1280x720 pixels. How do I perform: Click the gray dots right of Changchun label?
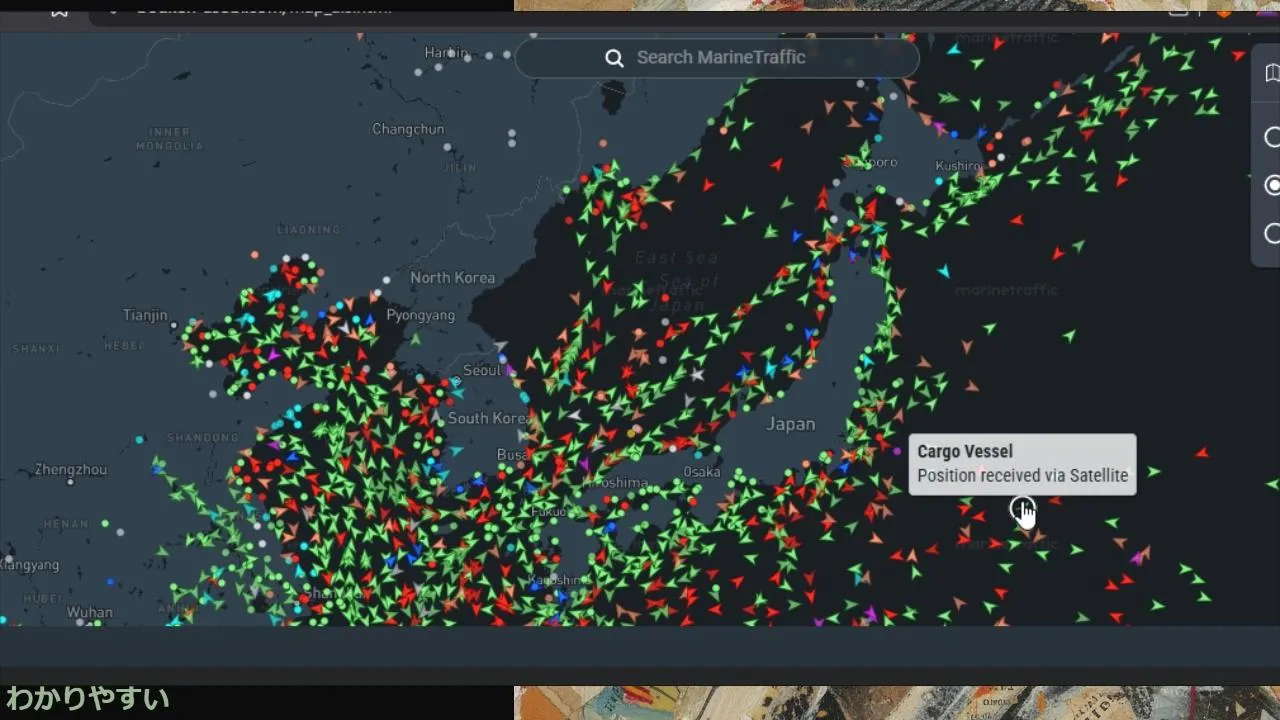pyautogui.click(x=512, y=137)
